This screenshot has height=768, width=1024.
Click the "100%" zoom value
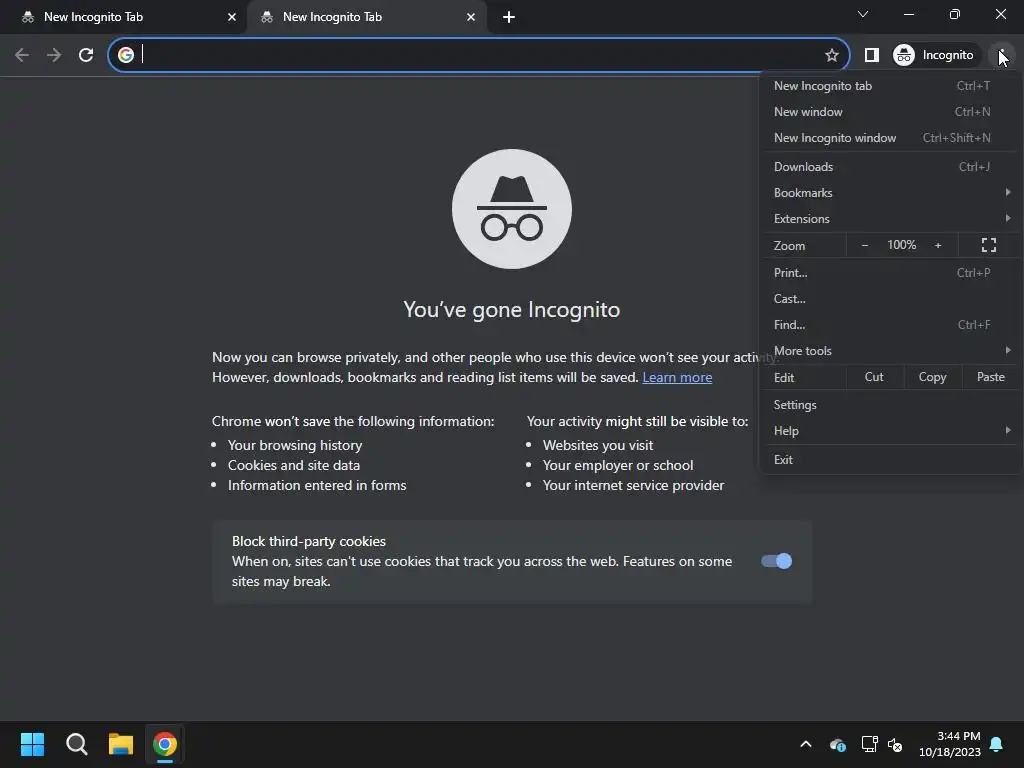901,245
